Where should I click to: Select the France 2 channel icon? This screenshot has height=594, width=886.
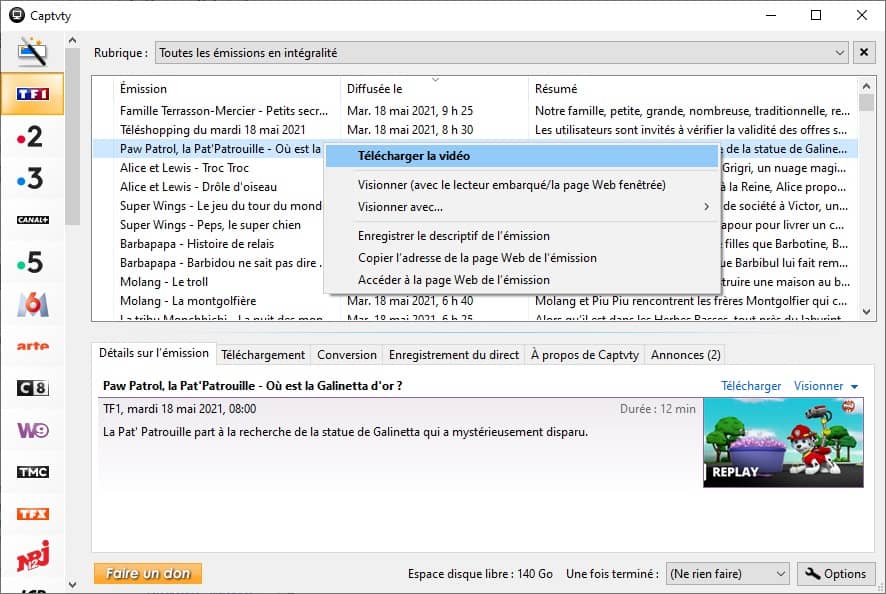coord(29,136)
